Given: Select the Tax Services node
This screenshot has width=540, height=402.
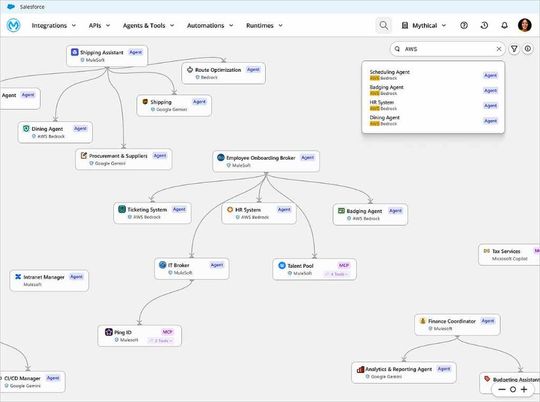Looking at the screenshot, I should (509, 255).
